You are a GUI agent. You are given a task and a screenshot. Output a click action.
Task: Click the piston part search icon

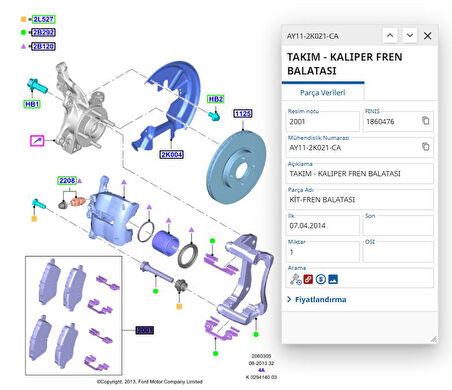[x=296, y=279]
